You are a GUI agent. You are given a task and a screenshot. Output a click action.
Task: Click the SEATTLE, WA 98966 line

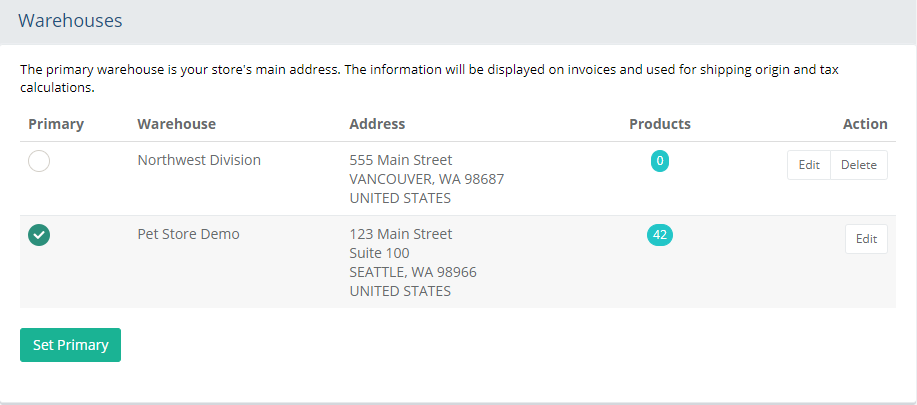point(413,272)
